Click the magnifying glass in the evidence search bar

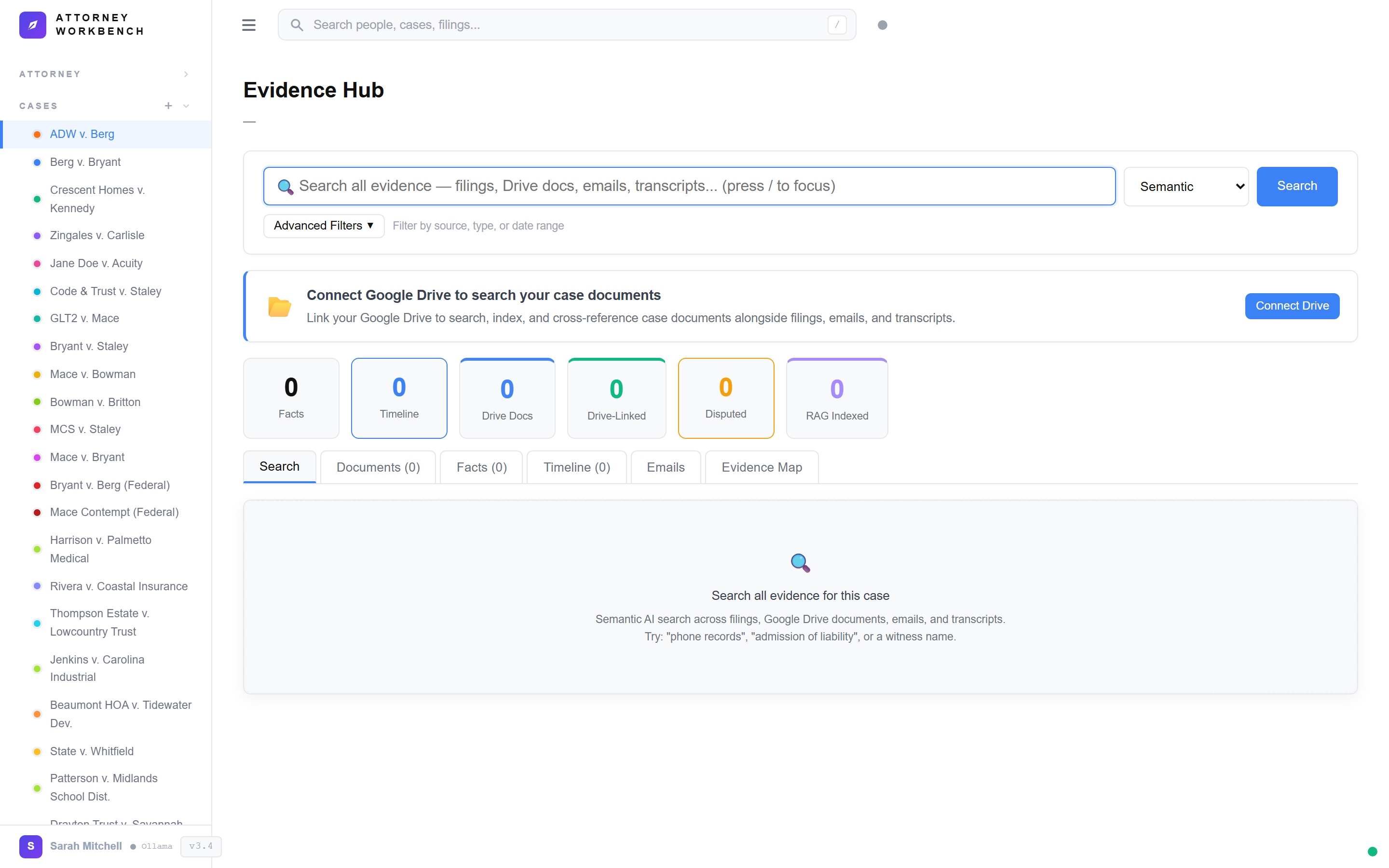pyautogui.click(x=286, y=186)
